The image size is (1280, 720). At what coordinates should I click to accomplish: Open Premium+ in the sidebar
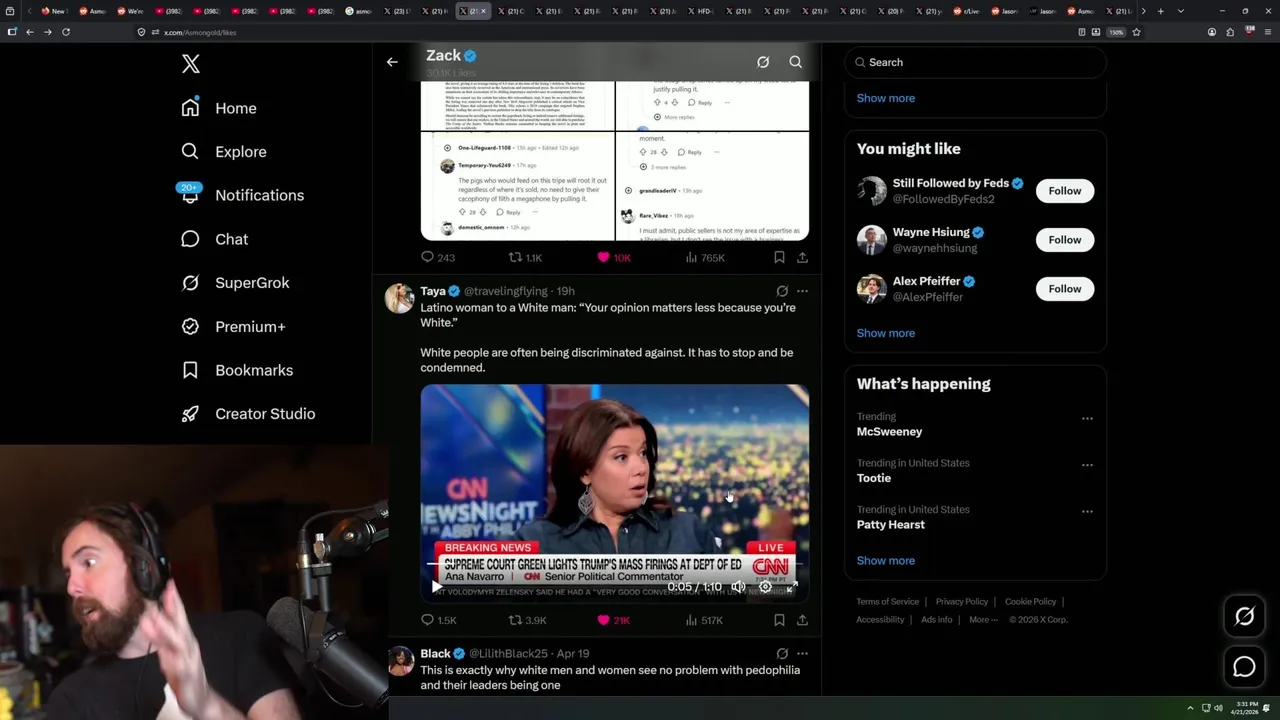coord(233,326)
